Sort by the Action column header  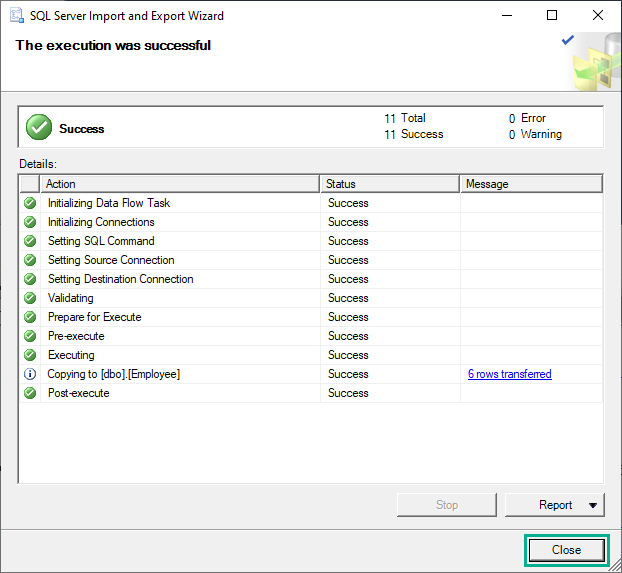click(x=180, y=184)
